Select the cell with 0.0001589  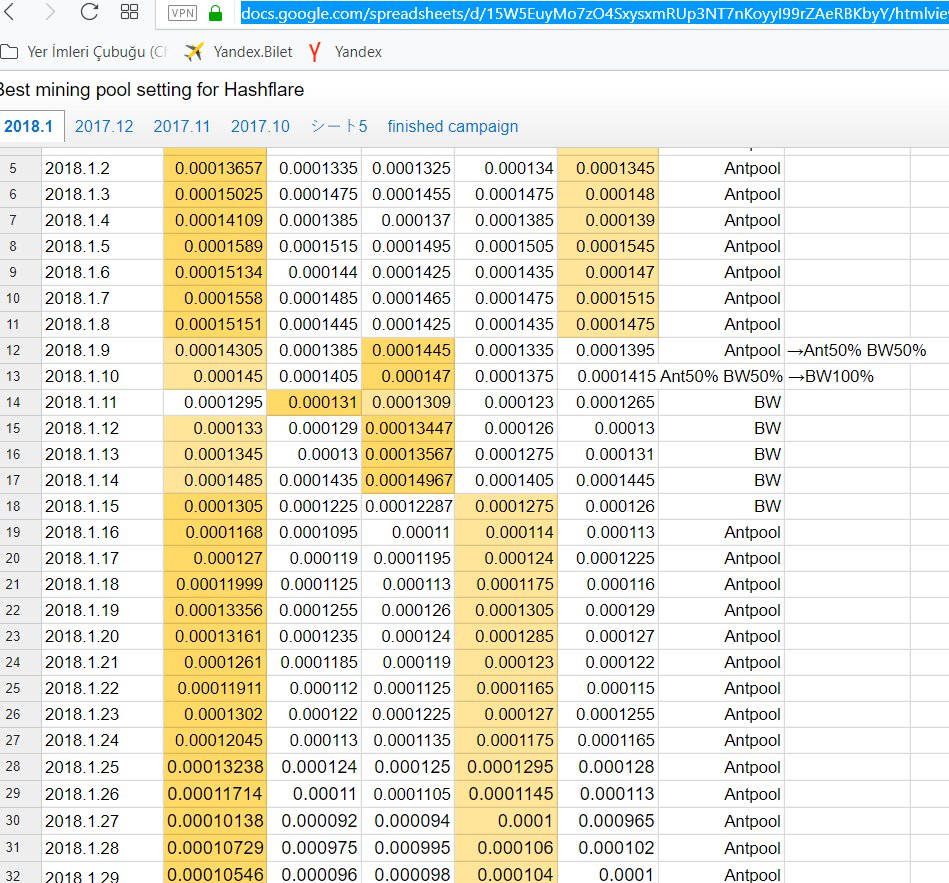tap(215, 246)
